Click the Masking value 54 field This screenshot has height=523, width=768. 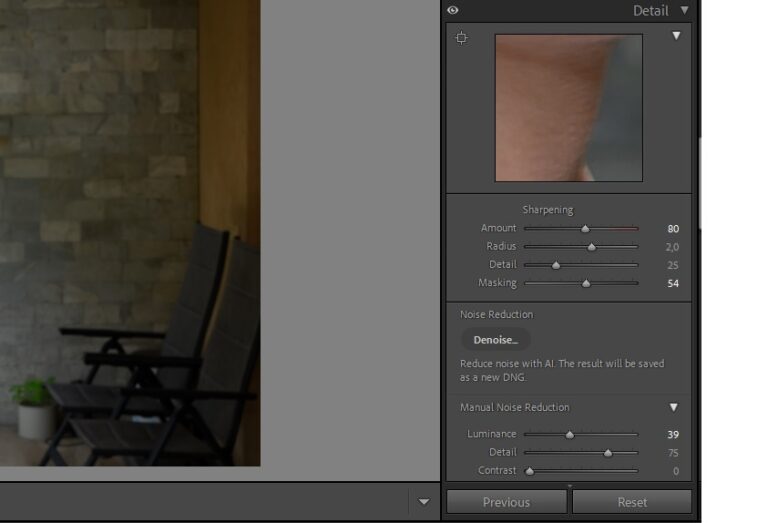(672, 283)
